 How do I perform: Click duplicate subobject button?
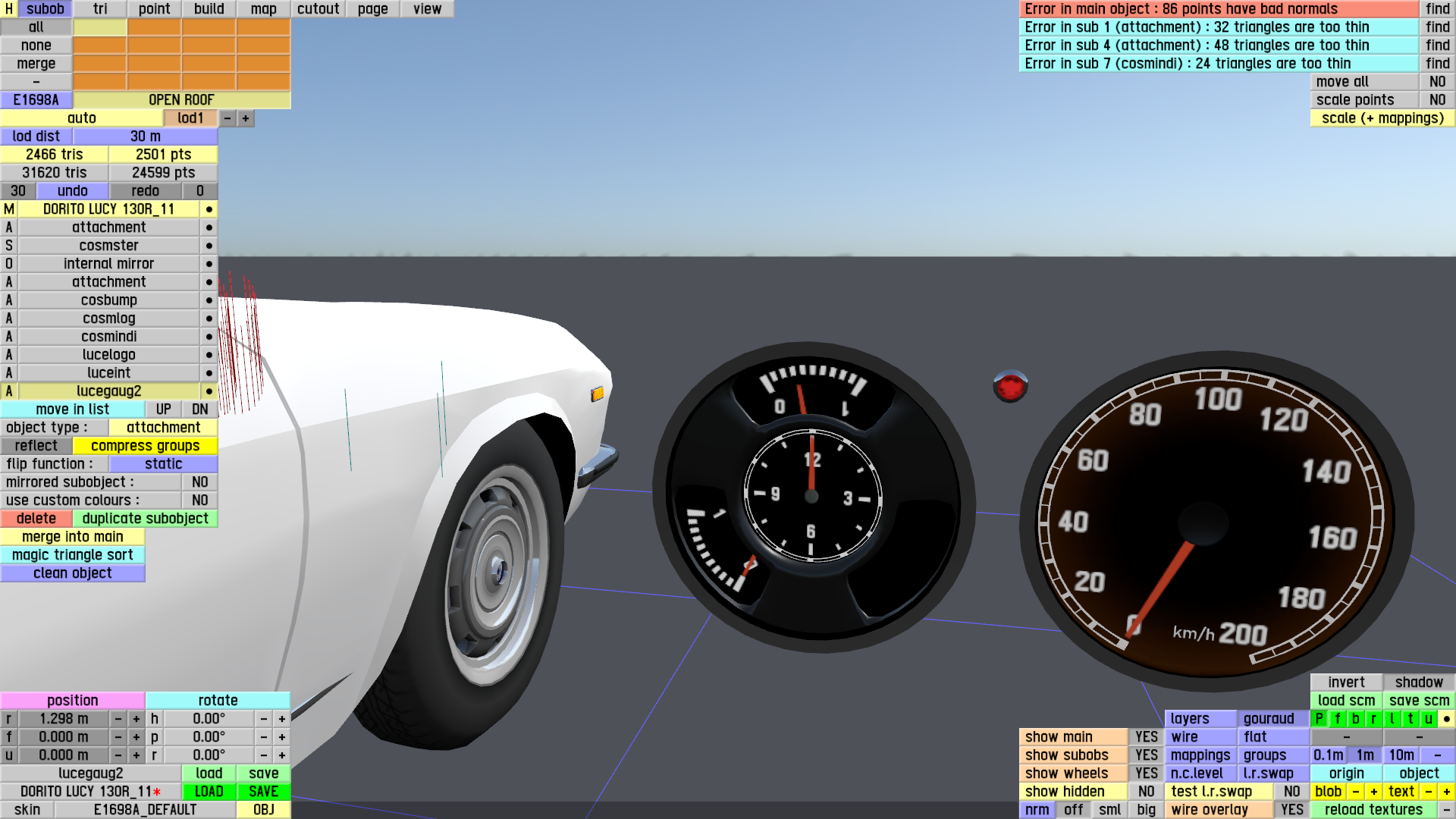(x=145, y=519)
